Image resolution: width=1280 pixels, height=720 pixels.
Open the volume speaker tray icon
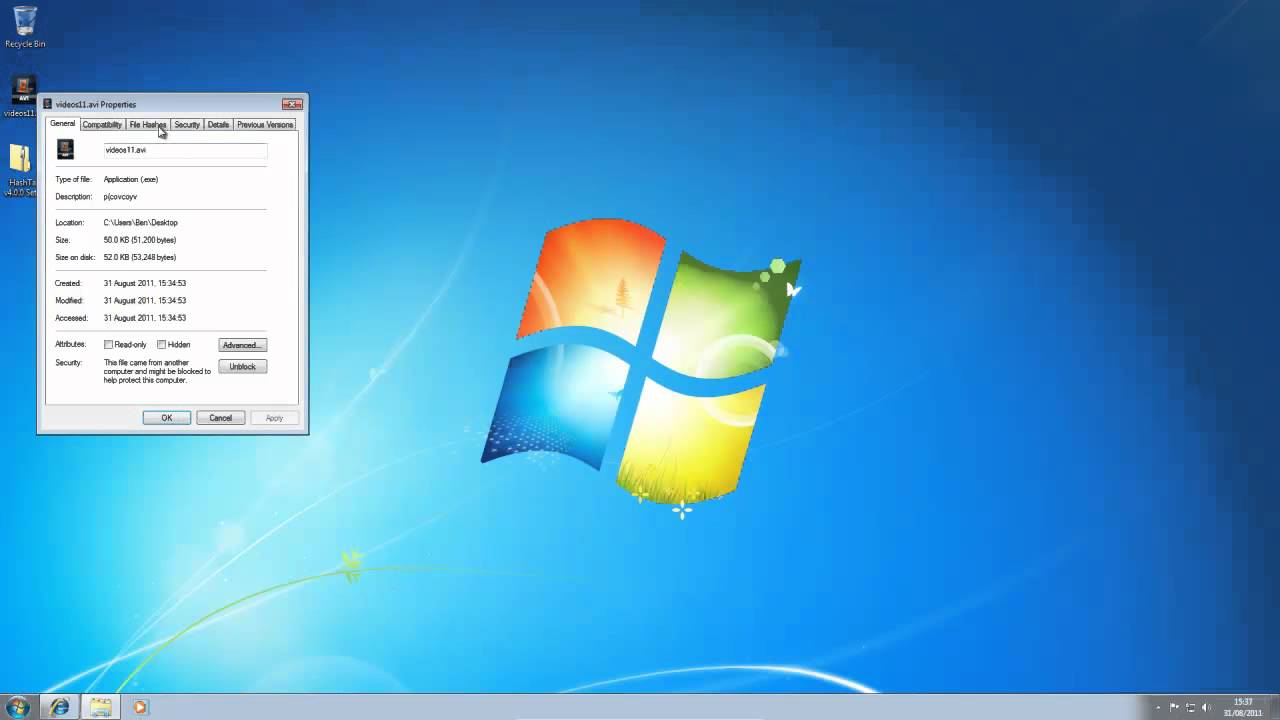point(1206,707)
